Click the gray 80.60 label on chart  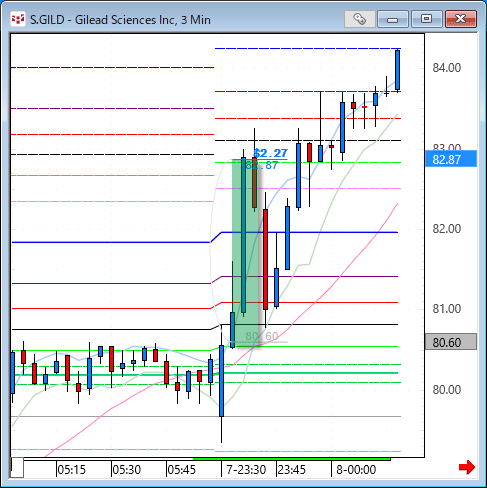(262, 336)
